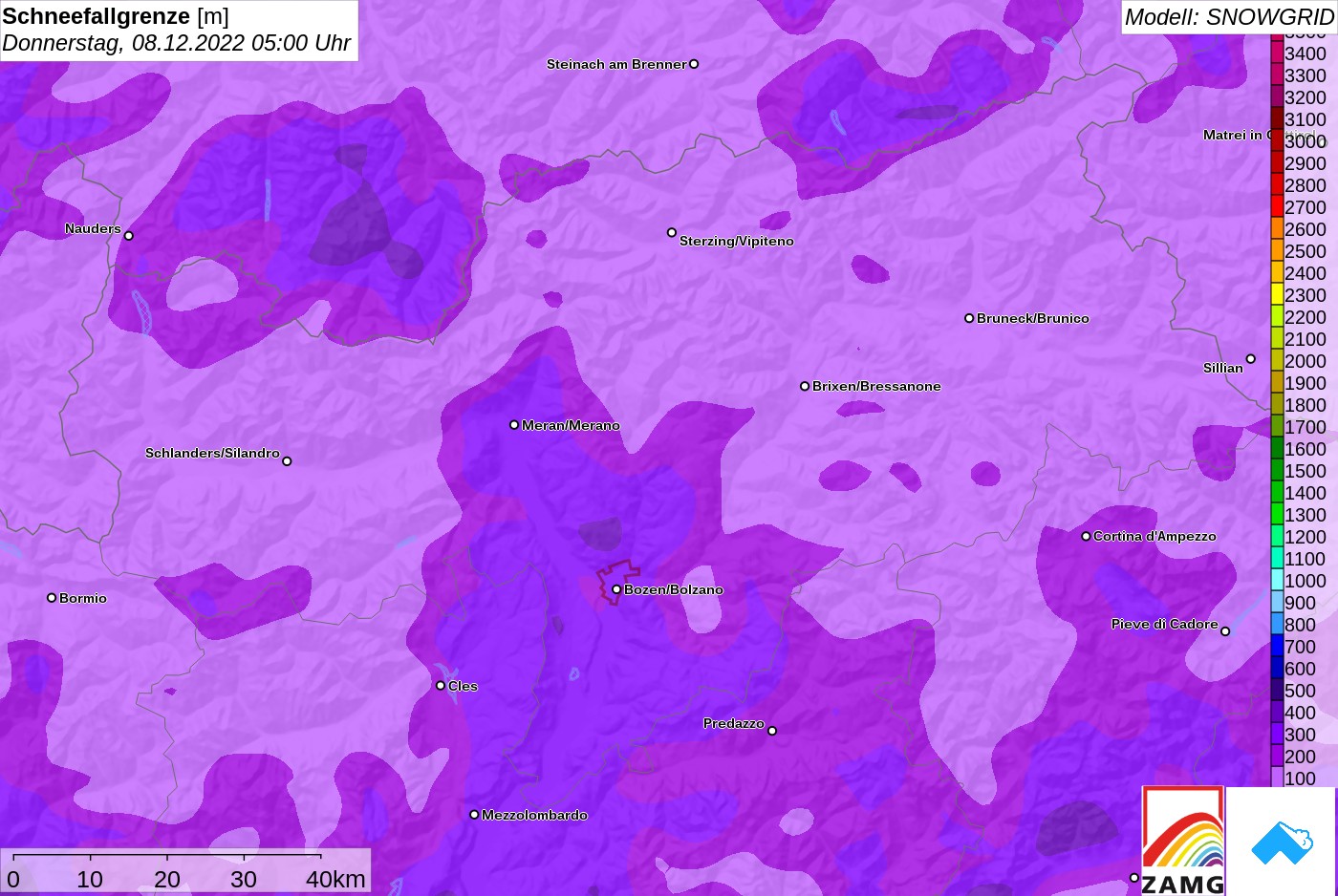Pick the 1000 cyan legend swatch

(1277, 581)
